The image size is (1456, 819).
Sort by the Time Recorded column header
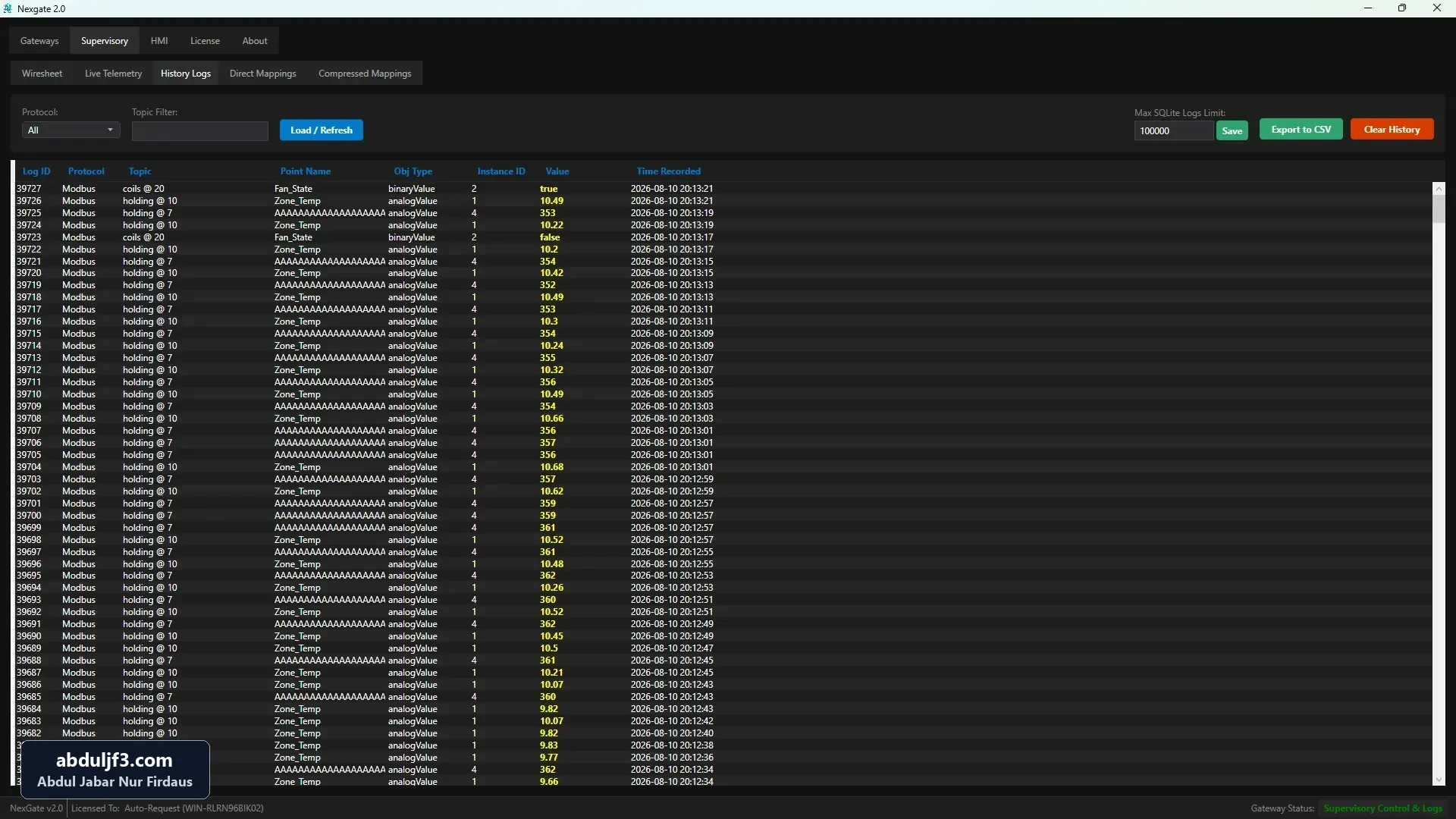[x=669, y=171]
